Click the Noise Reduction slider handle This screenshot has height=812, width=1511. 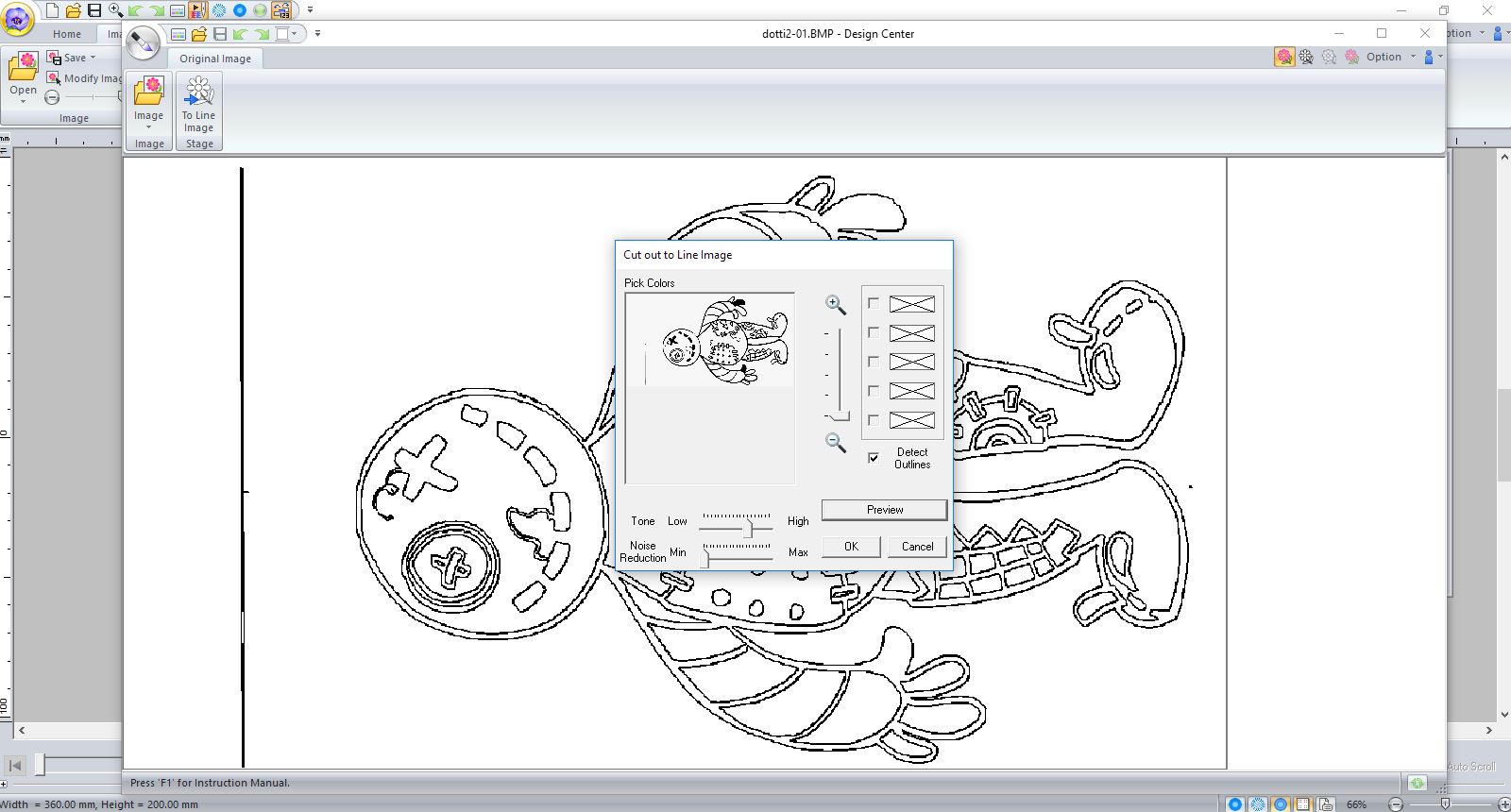point(705,558)
